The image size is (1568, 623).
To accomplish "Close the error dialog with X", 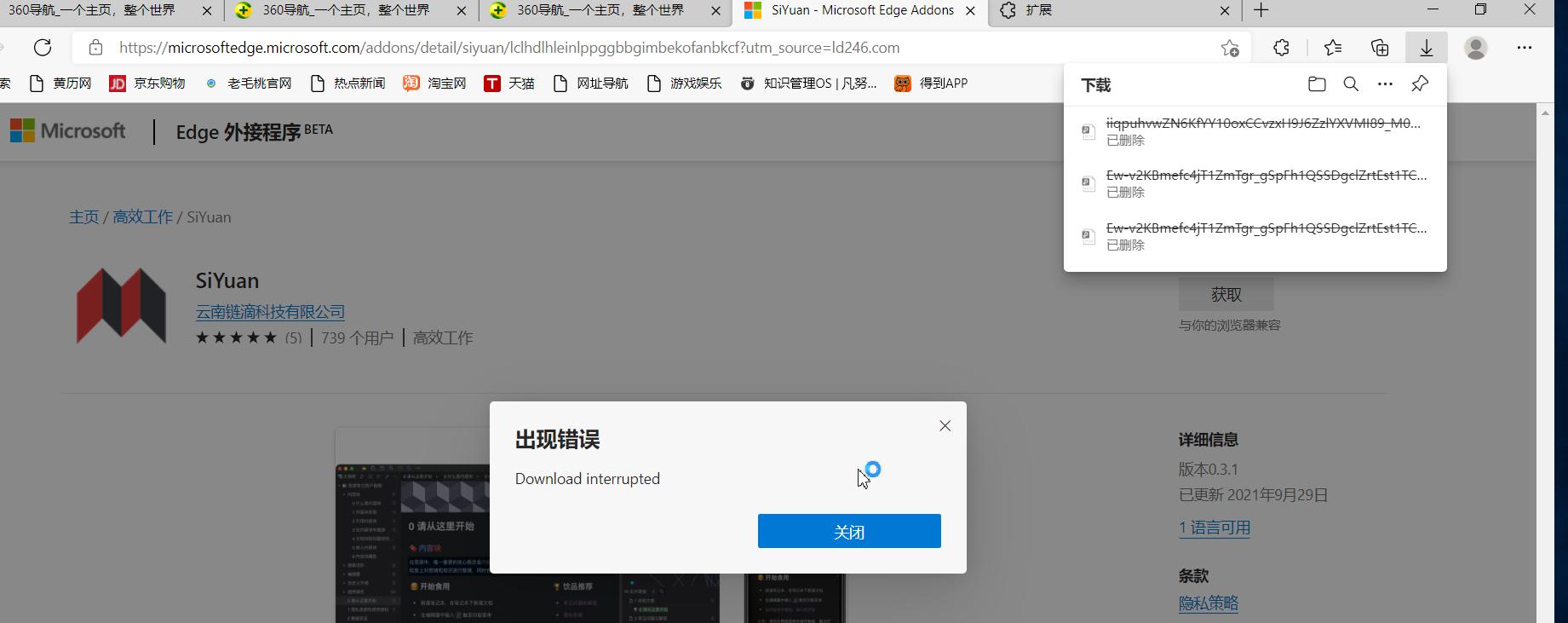I will [x=945, y=426].
